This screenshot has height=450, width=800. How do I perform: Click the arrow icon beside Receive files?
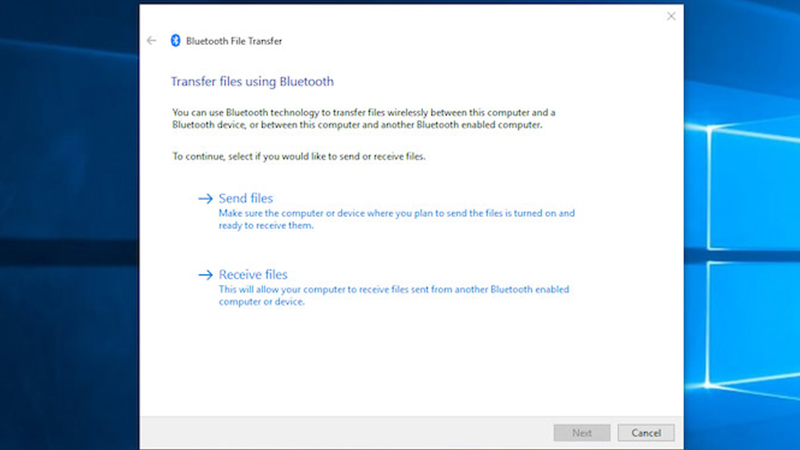[x=206, y=275]
